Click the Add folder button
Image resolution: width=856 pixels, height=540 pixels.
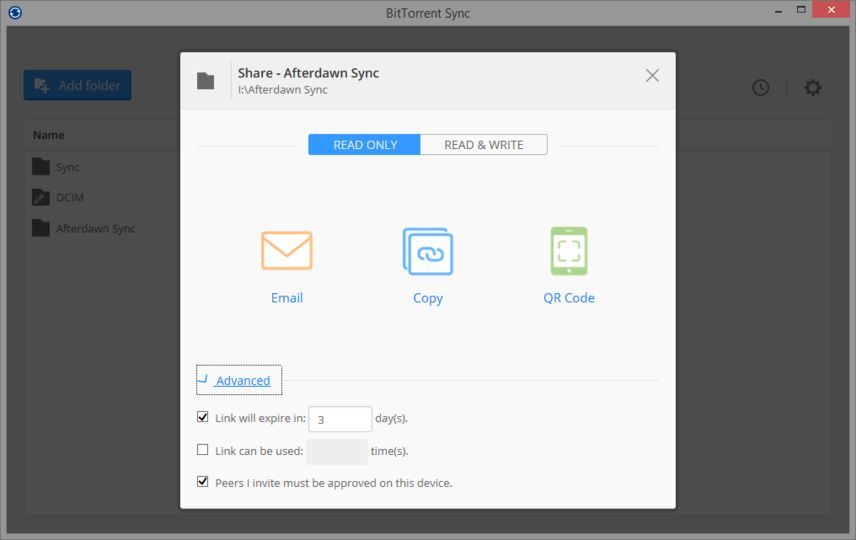78,85
